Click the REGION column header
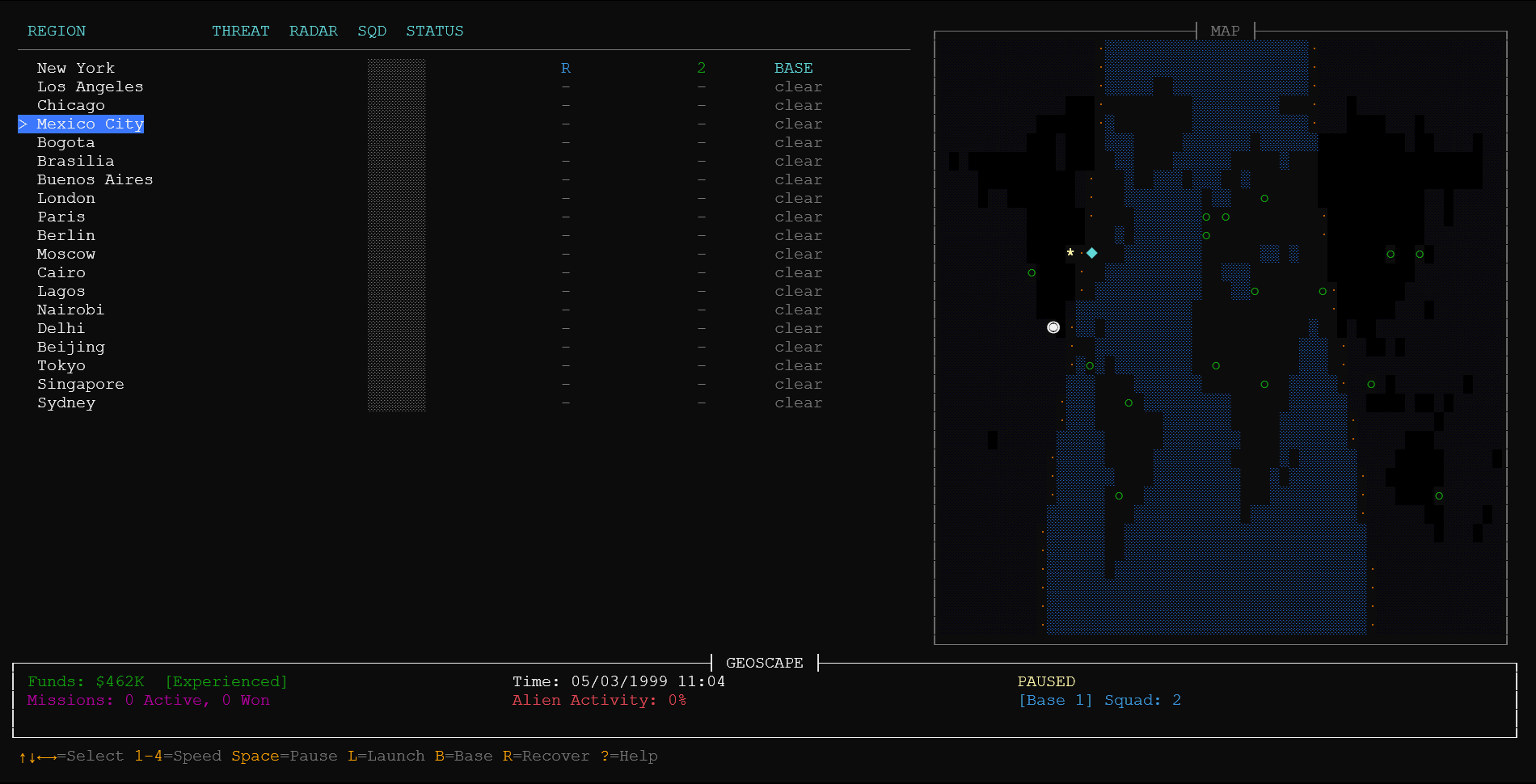Viewport: 1536px width, 784px height. [56, 31]
